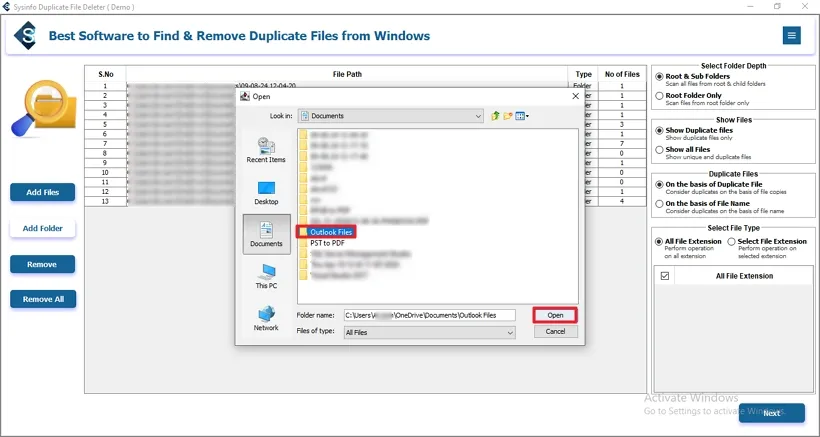This screenshot has height=437, width=820.
Task: Change view mode icon in Open dialog
Action: point(521,116)
